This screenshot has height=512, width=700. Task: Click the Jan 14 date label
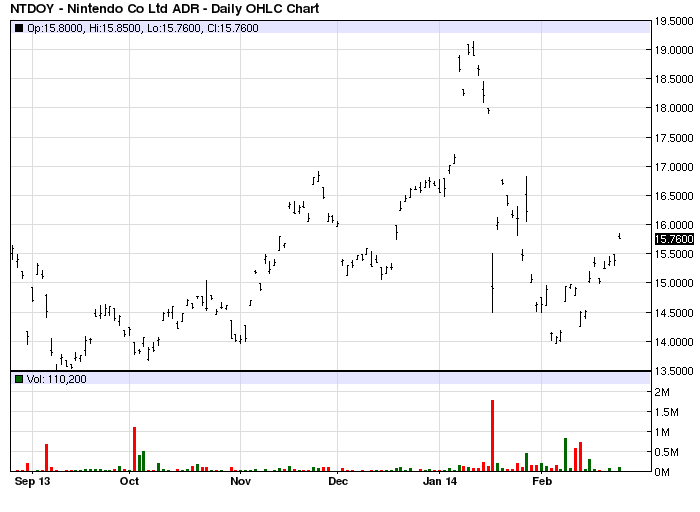pyautogui.click(x=440, y=481)
